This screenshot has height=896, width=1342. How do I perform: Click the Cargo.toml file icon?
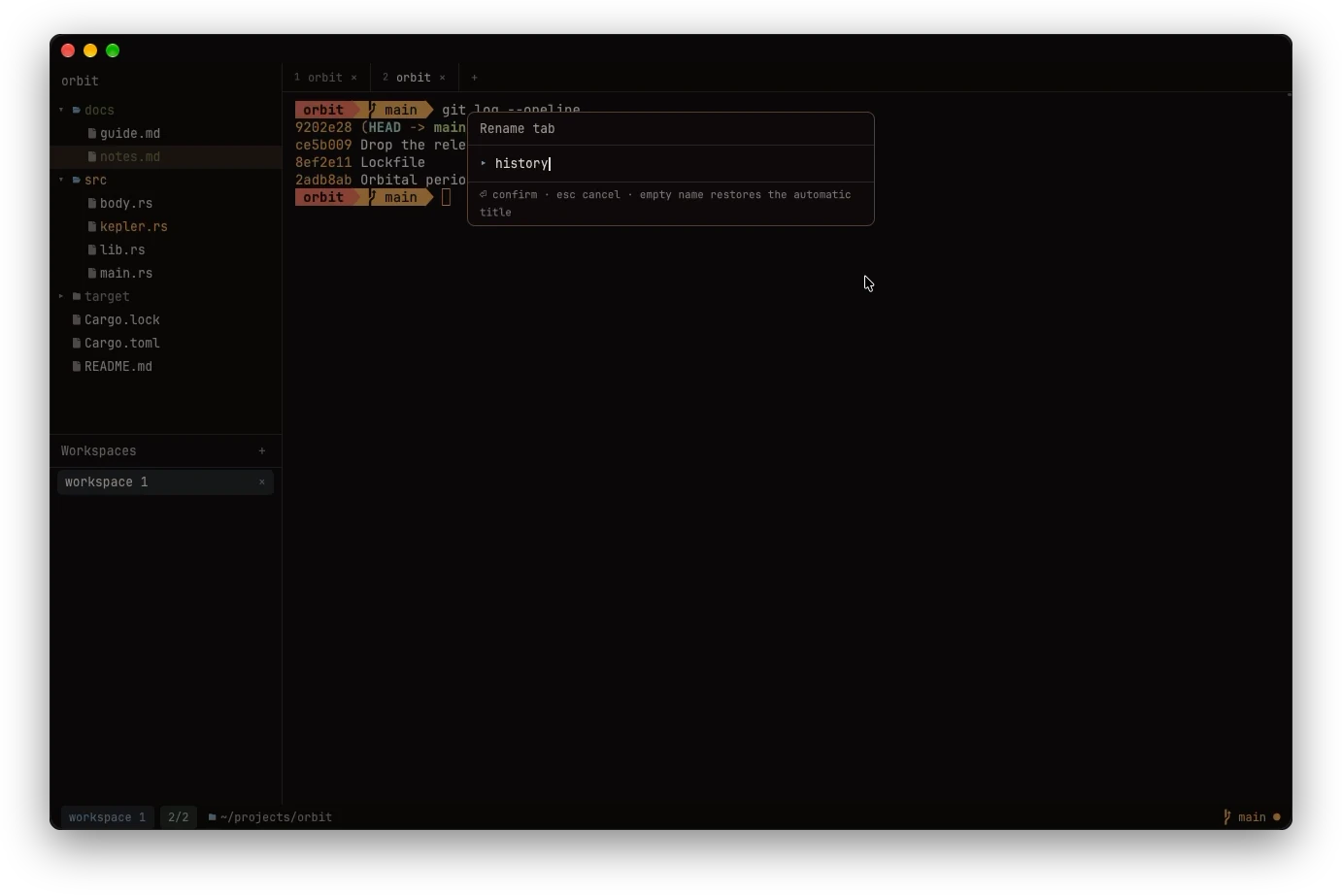point(77,343)
